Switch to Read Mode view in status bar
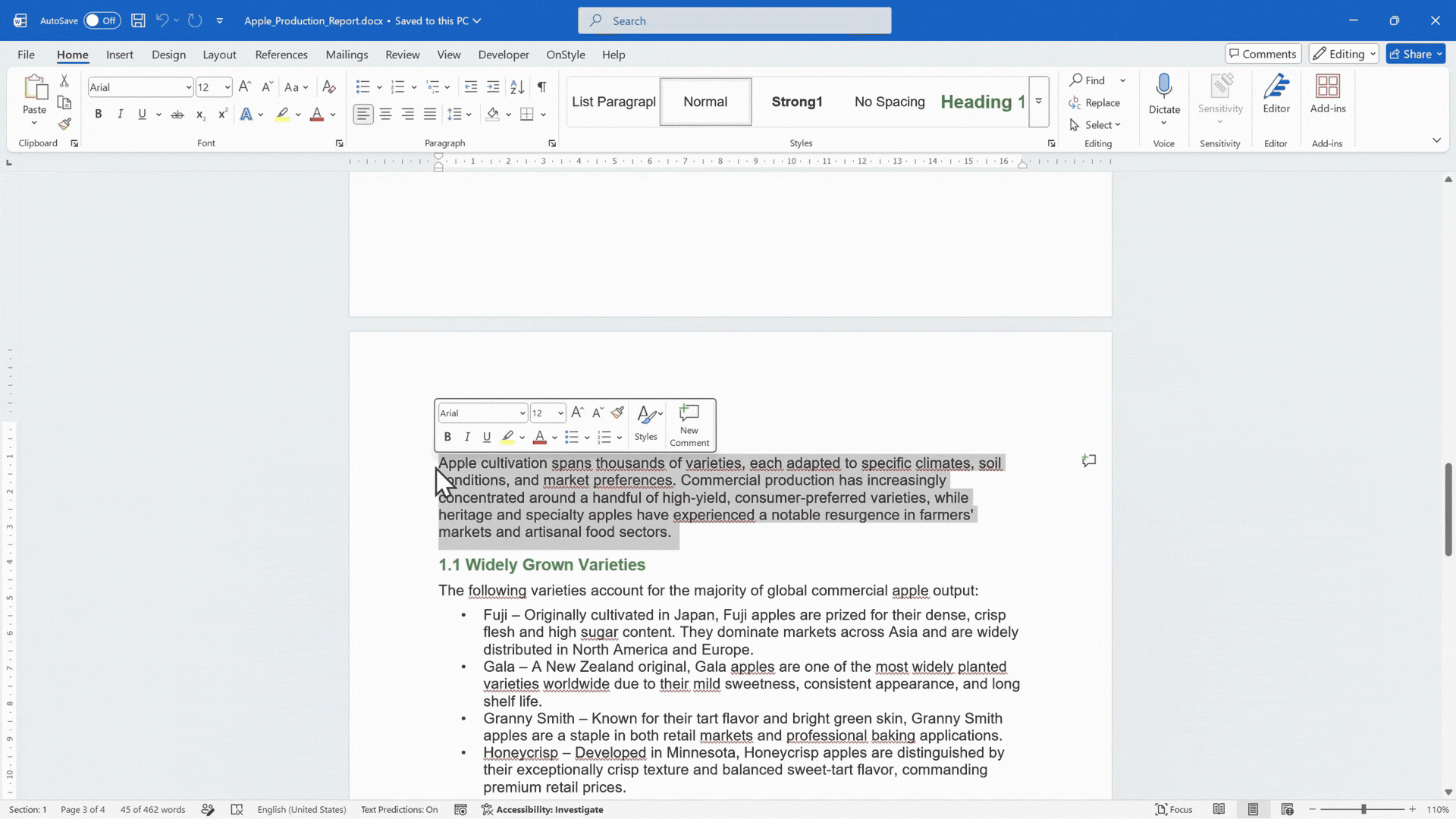Image resolution: width=1456 pixels, height=819 pixels. point(1219,809)
